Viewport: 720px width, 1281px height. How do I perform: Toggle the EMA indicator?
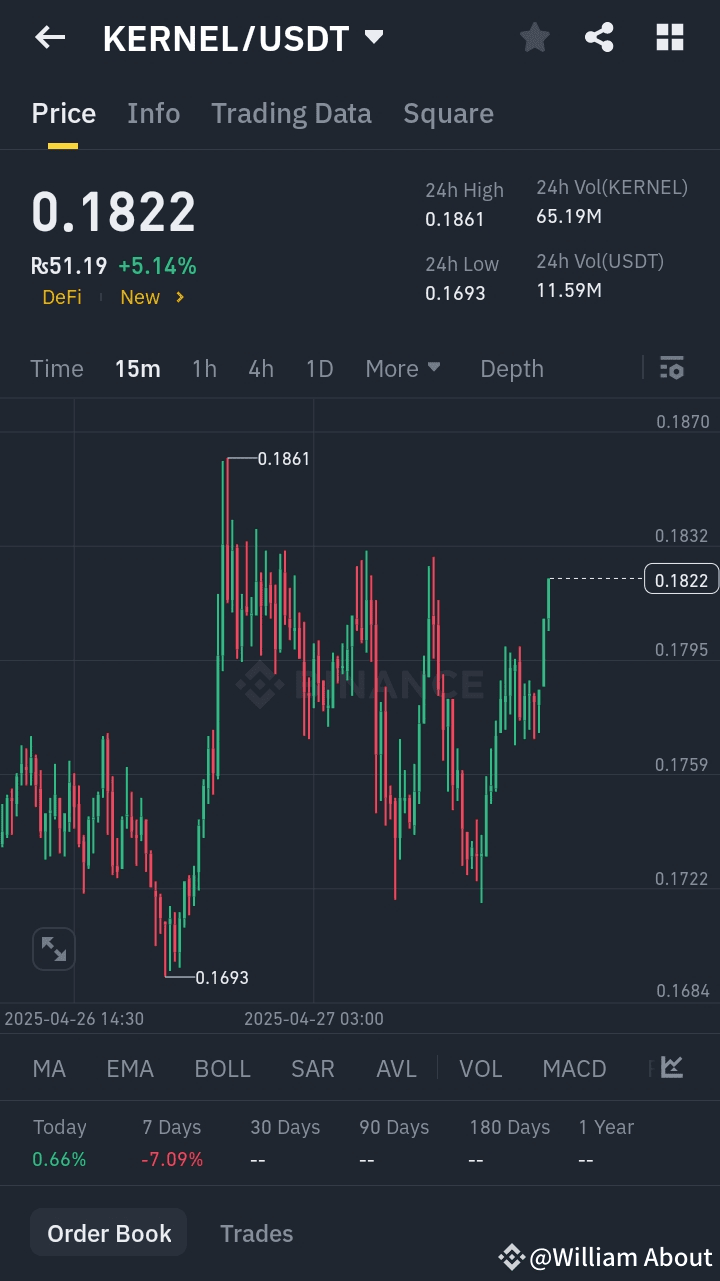tap(130, 1069)
